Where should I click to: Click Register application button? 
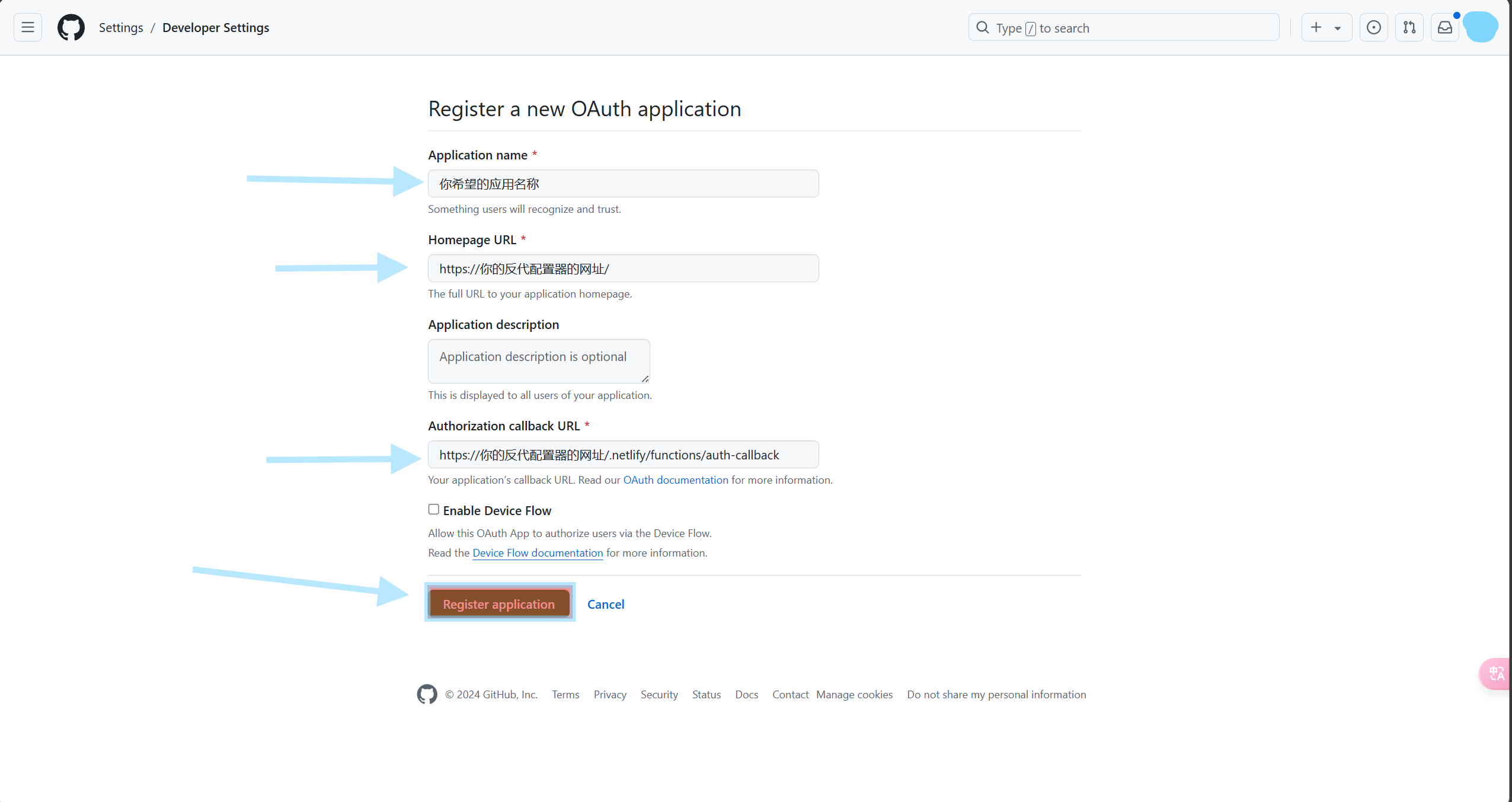[499, 603]
